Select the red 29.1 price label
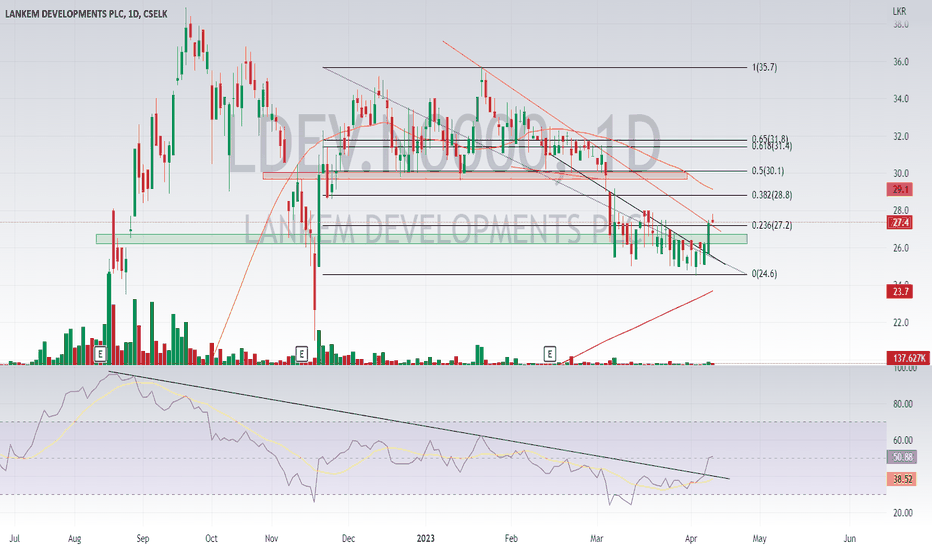Image resolution: width=932 pixels, height=550 pixels. click(x=901, y=190)
